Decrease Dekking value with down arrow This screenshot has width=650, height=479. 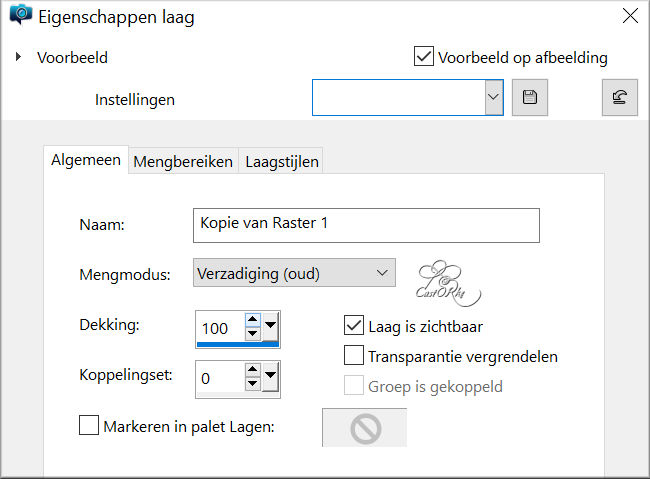[252, 333]
